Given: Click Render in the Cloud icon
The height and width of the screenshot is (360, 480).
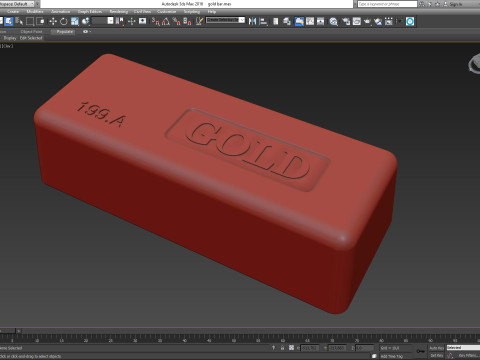Looking at the screenshot, I should [x=378, y=21].
